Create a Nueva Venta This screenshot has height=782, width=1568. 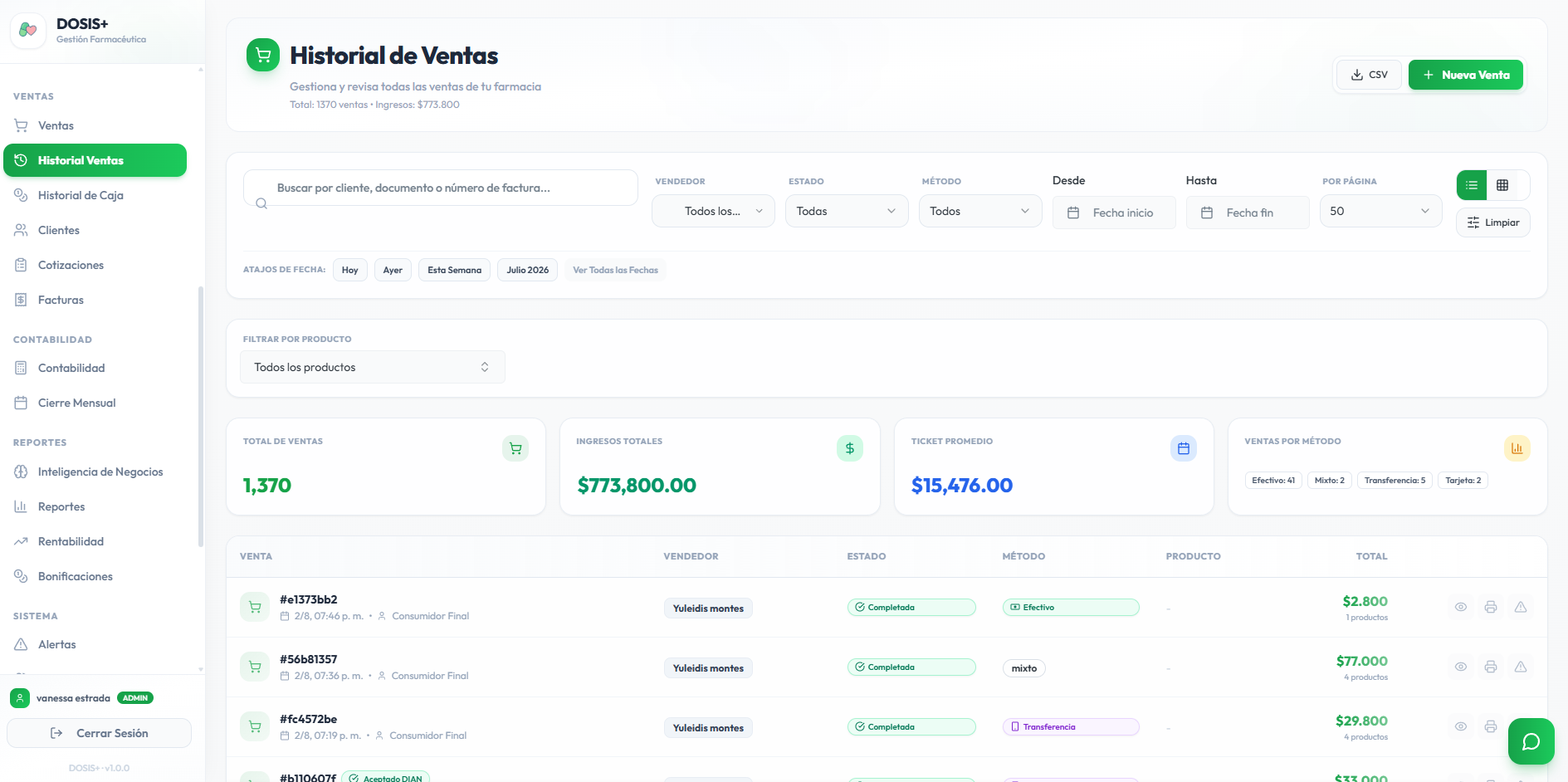(1466, 75)
